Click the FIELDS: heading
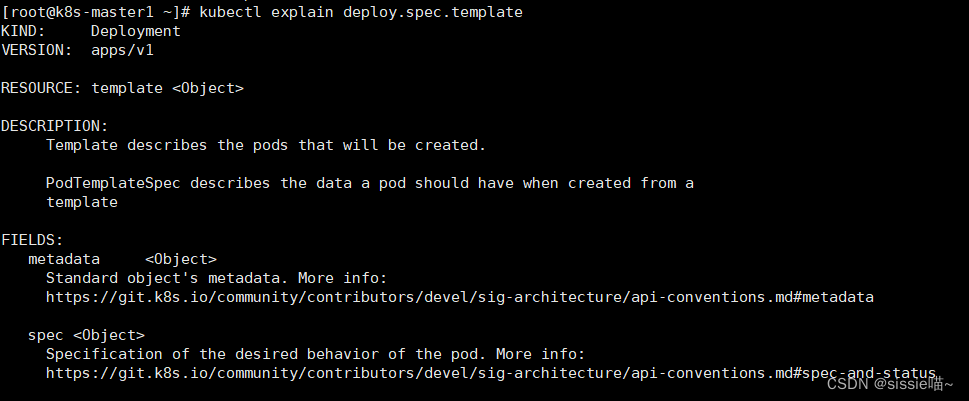This screenshot has height=401, width=969. (32, 240)
